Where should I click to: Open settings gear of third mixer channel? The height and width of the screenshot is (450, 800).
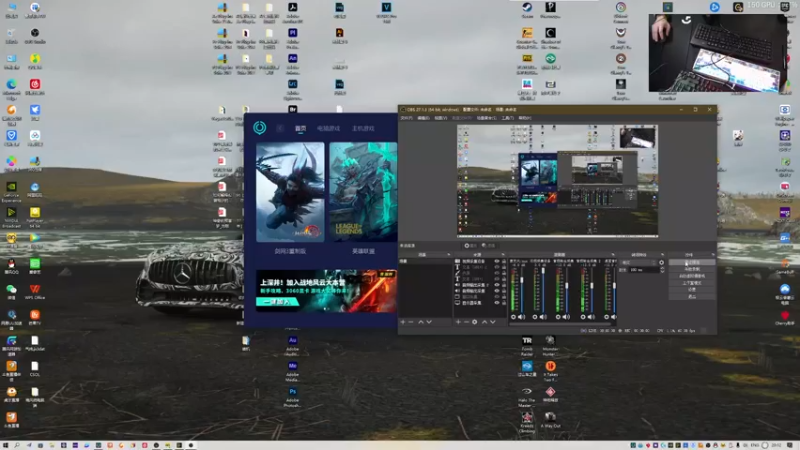click(558, 317)
